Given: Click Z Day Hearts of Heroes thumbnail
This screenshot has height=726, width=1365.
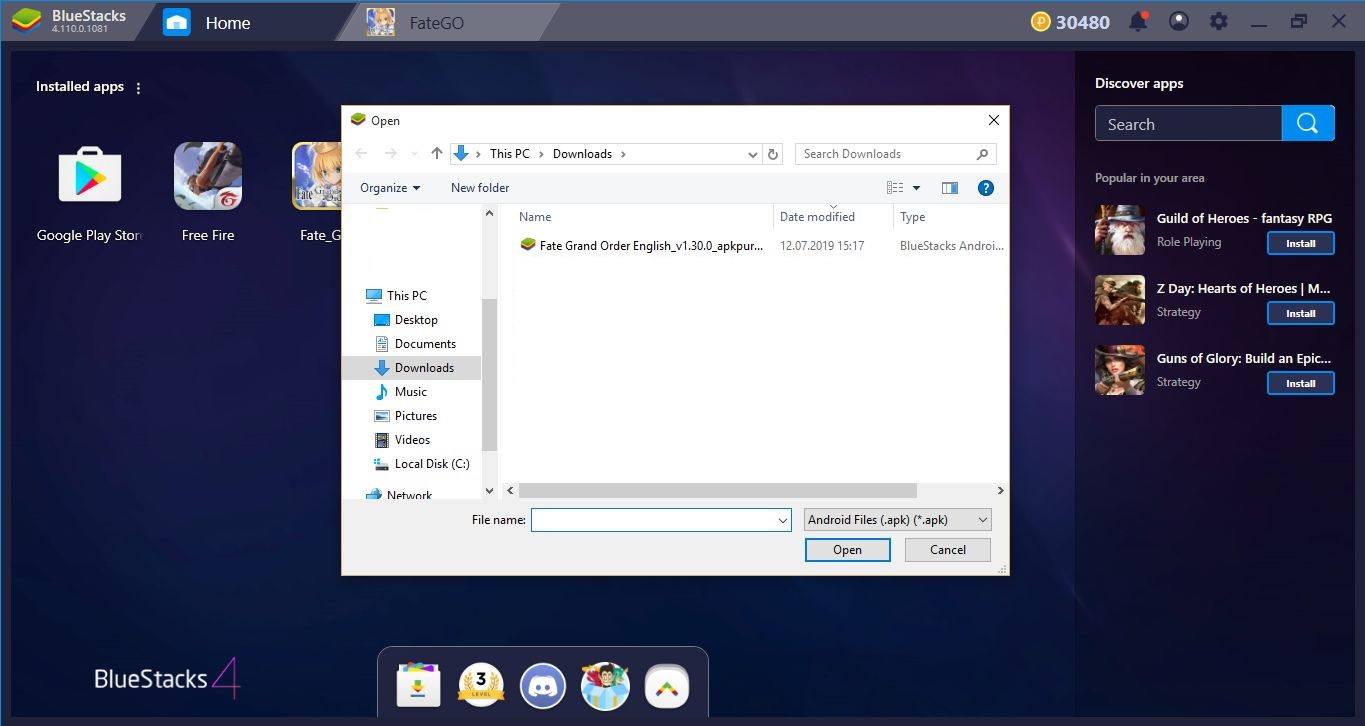Looking at the screenshot, I should [1120, 300].
